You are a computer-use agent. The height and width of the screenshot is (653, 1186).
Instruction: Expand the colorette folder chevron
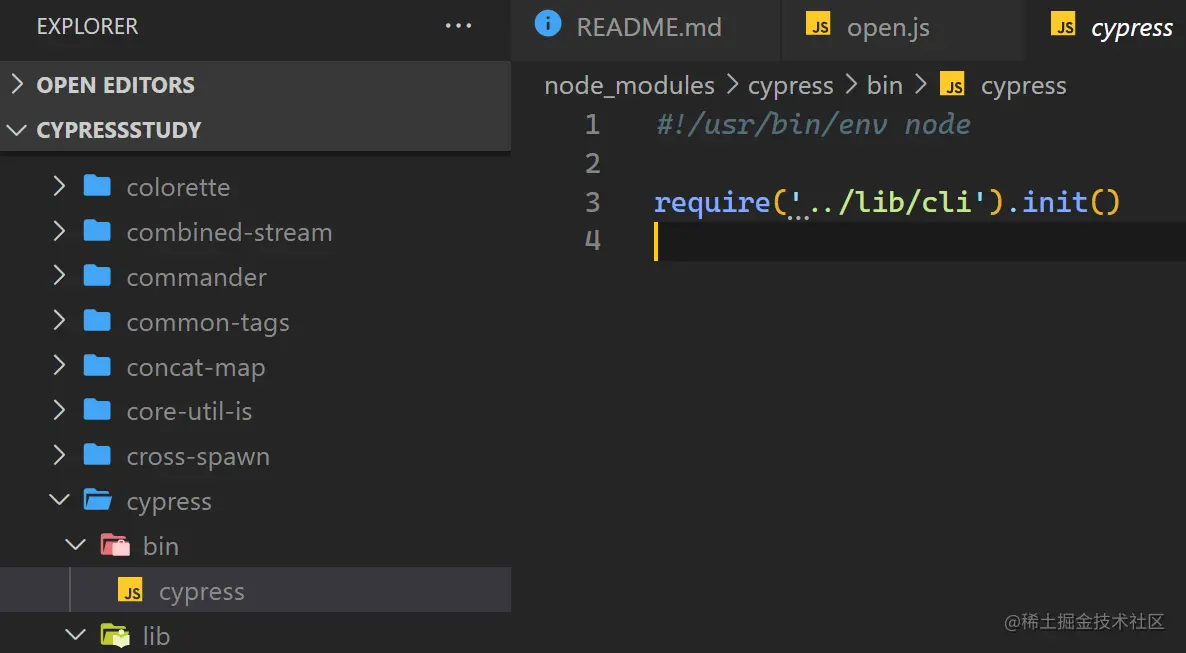coord(59,186)
